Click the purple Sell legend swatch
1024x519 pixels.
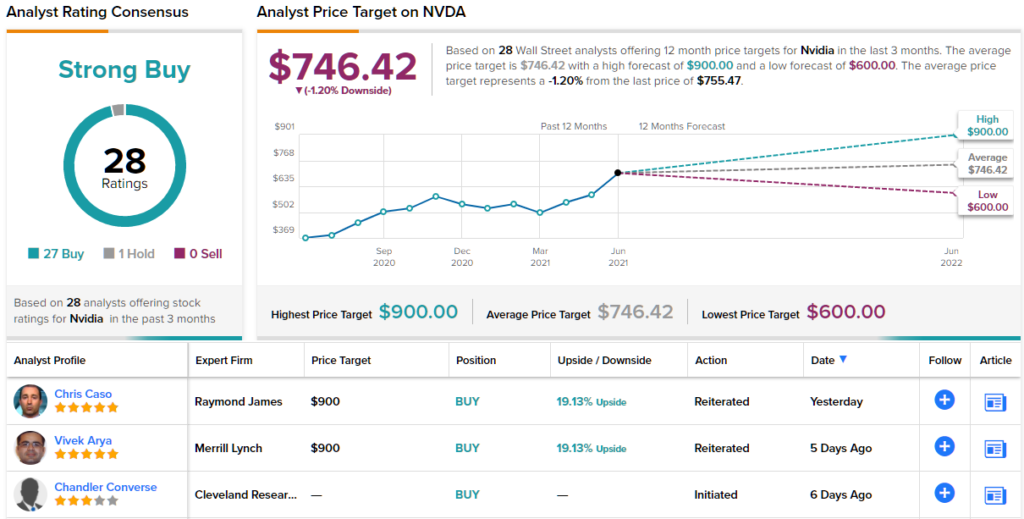pyautogui.click(x=180, y=254)
